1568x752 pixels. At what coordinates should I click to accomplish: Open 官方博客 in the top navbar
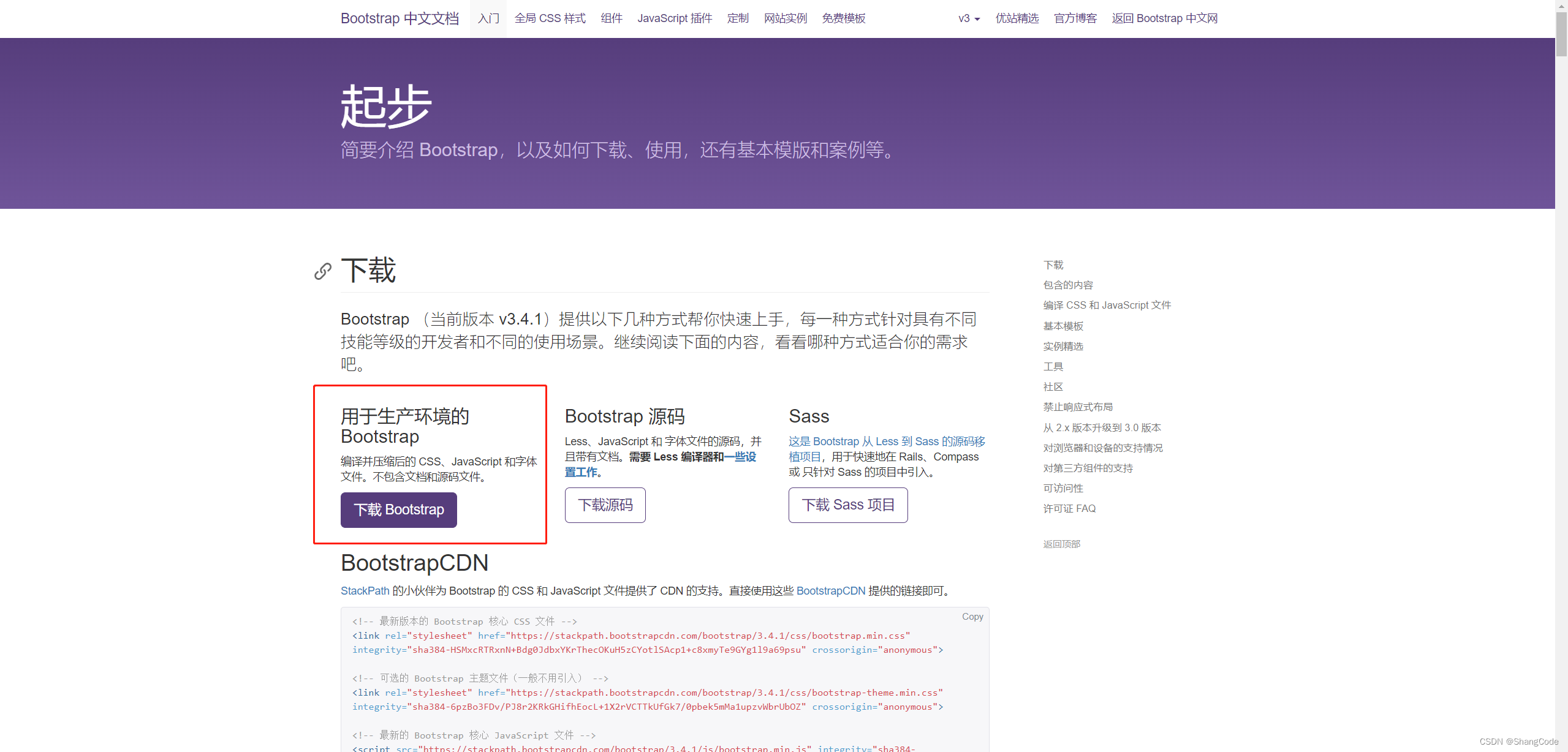coord(1075,18)
